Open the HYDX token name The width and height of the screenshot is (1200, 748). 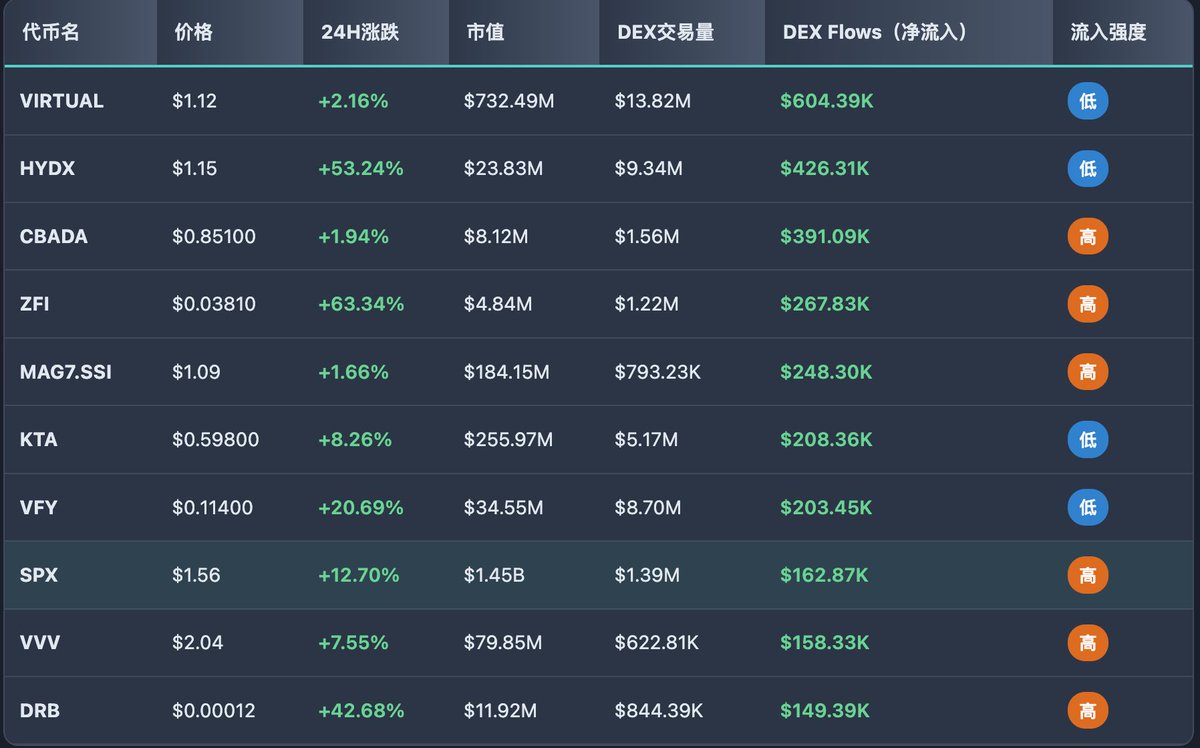click(47, 169)
